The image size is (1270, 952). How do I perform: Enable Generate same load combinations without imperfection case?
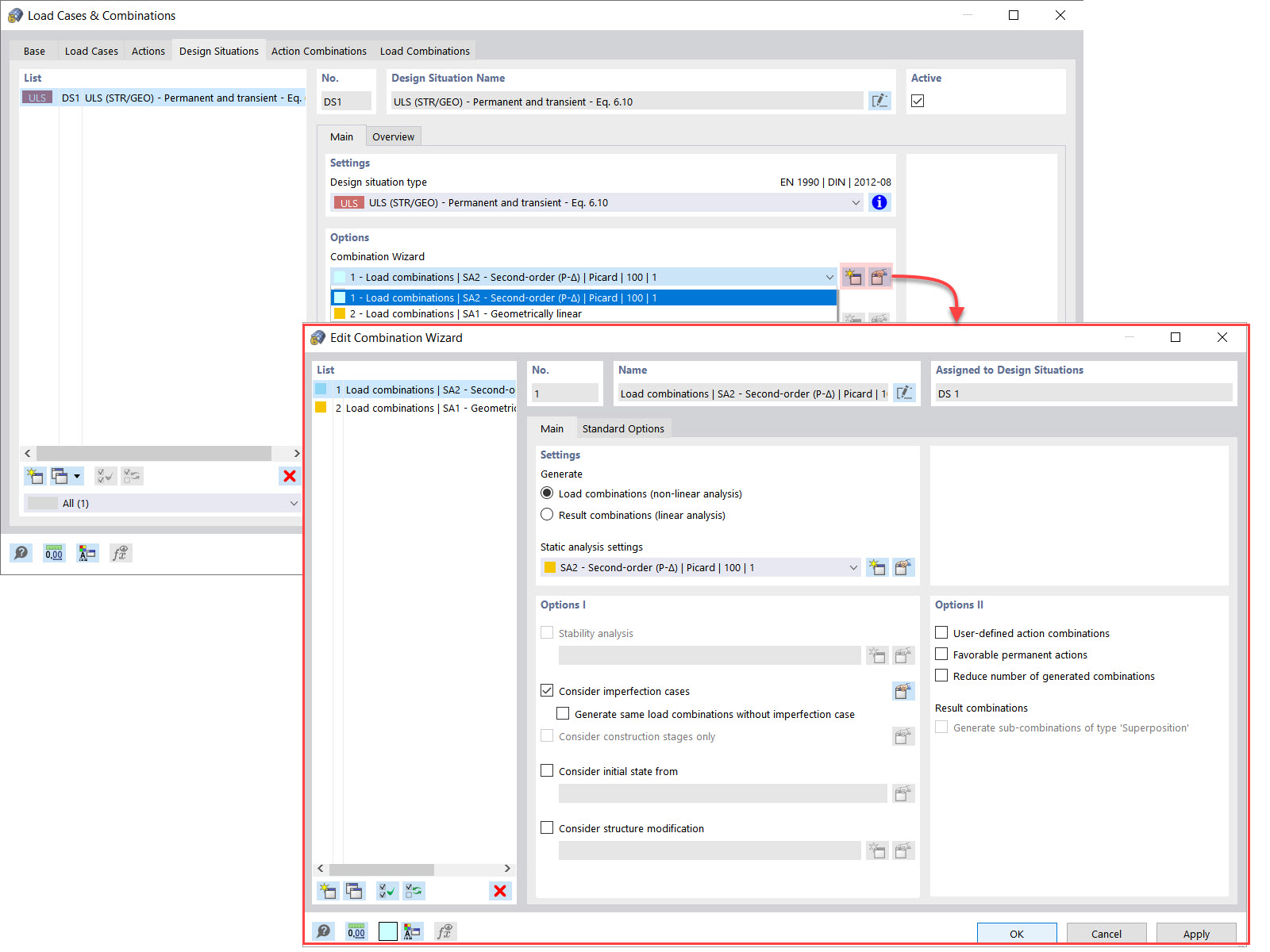563,713
